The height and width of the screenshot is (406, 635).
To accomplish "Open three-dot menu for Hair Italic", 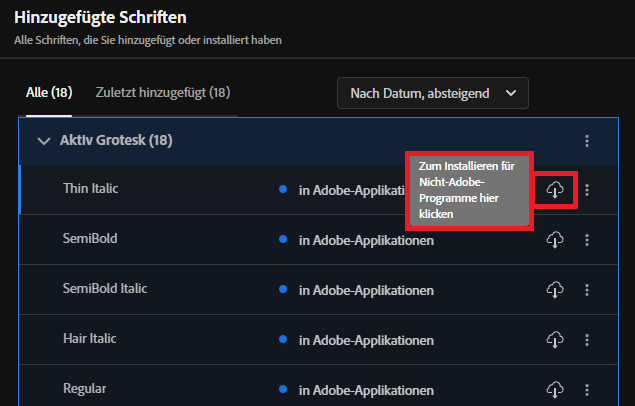I will pyautogui.click(x=587, y=340).
